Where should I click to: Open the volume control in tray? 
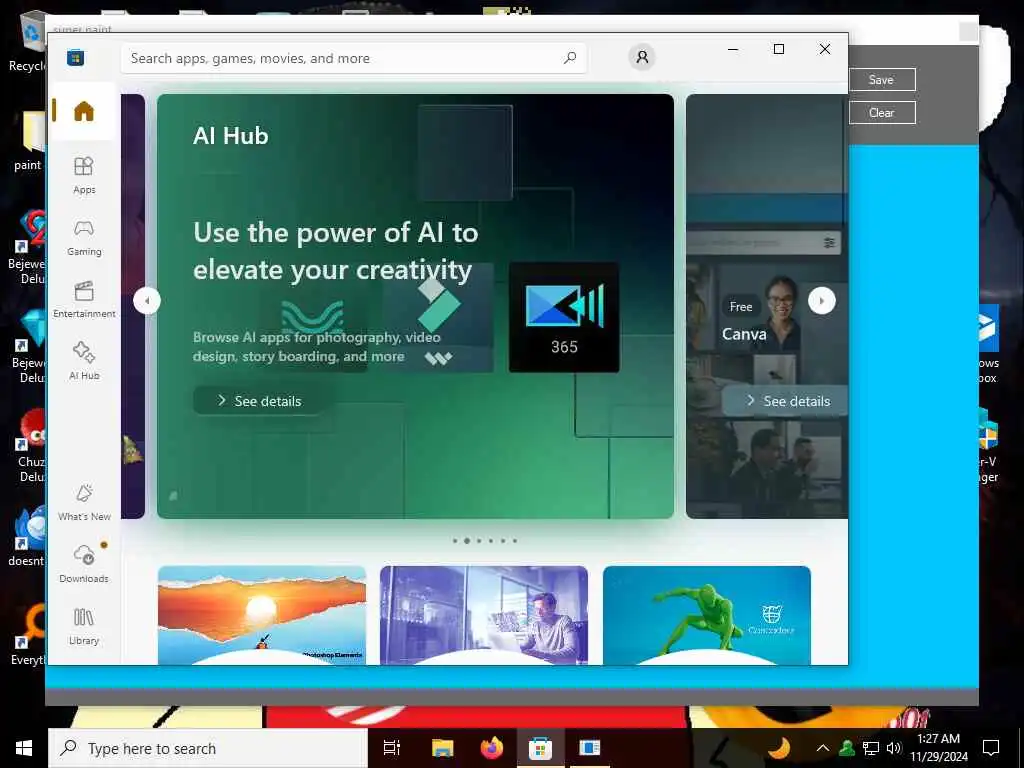pos(894,748)
